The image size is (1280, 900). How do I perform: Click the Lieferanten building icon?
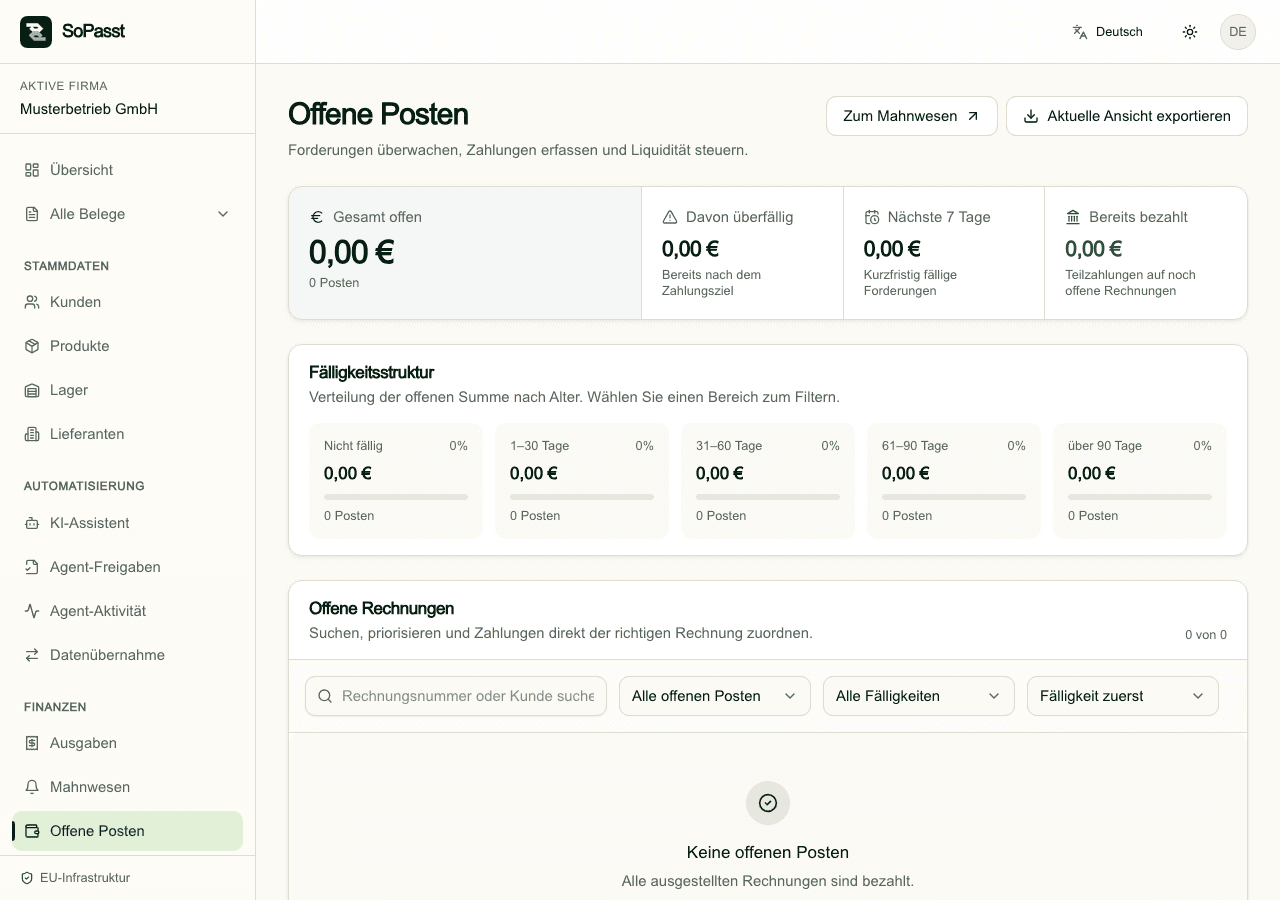(x=32, y=434)
